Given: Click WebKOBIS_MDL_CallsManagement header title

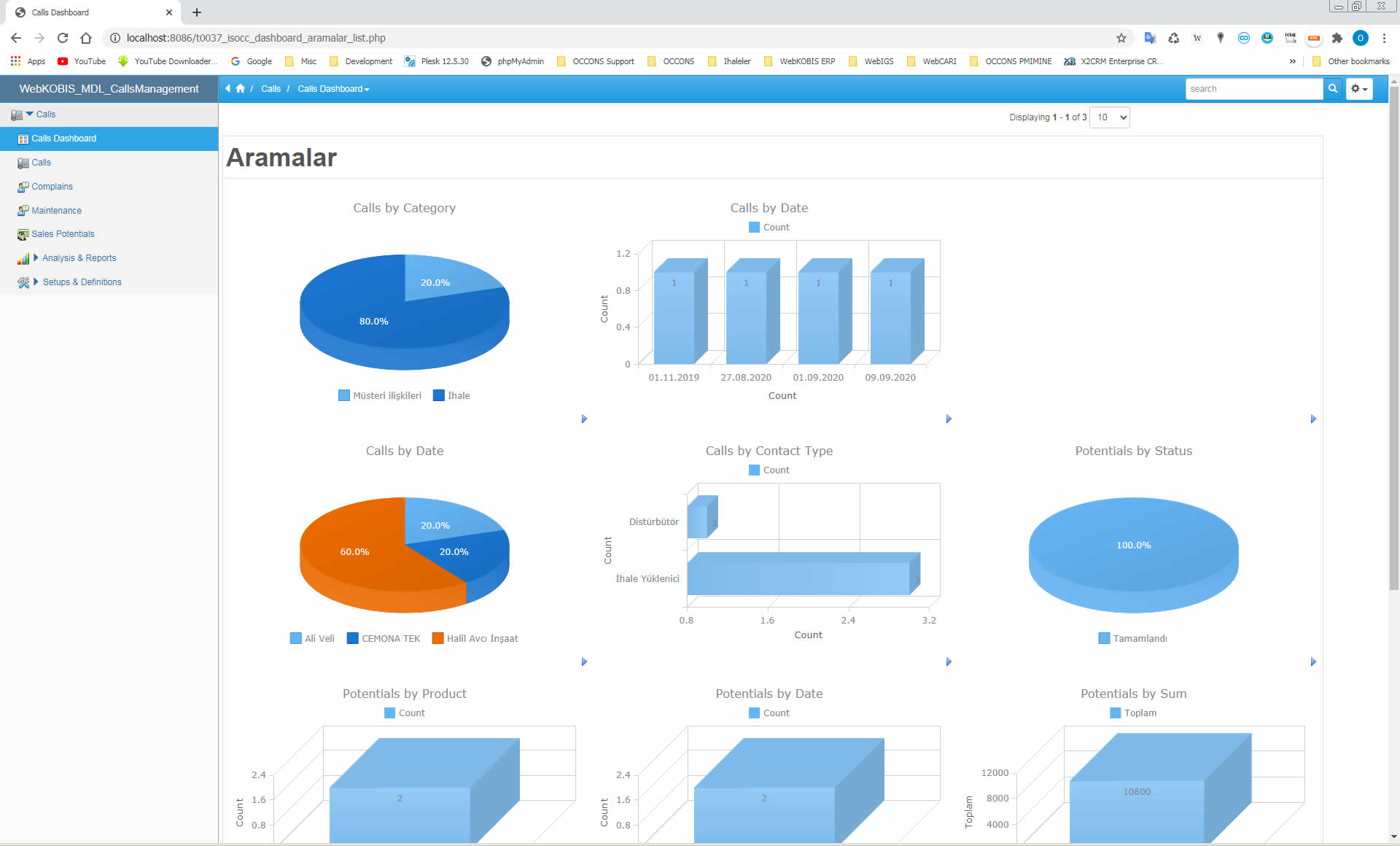Looking at the screenshot, I should (x=109, y=89).
